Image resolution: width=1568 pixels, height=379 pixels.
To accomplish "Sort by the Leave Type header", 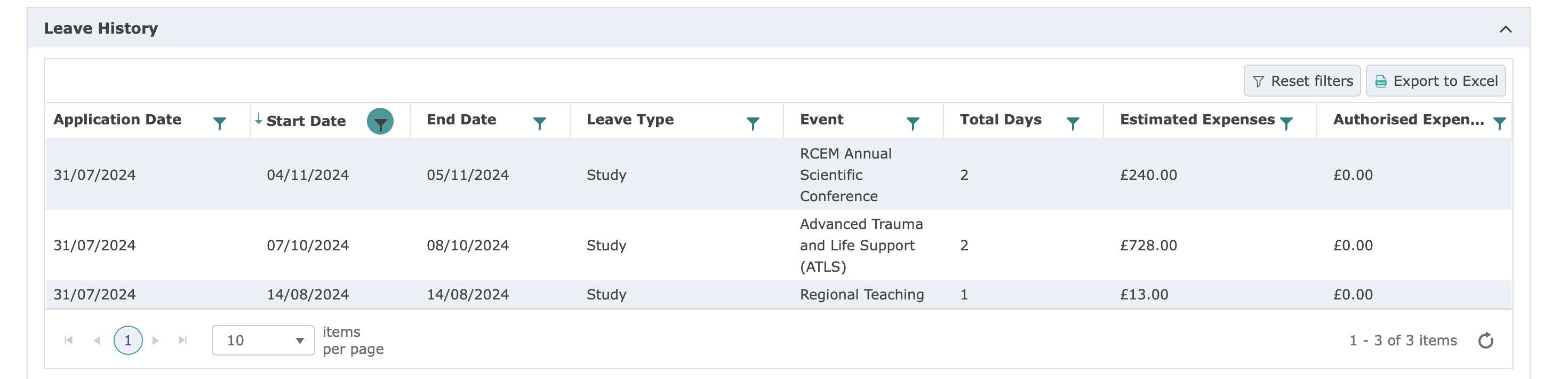I will pos(630,120).
